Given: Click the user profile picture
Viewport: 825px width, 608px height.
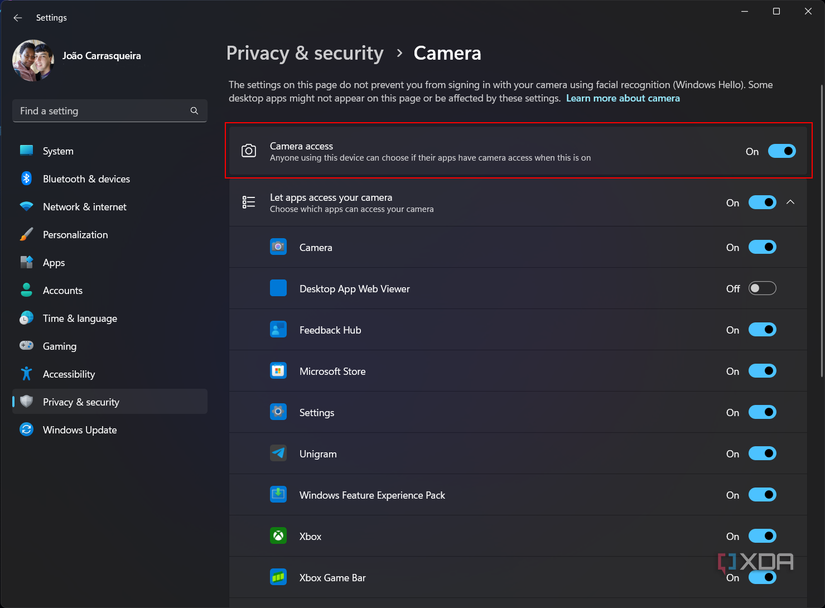Looking at the screenshot, I should (32, 61).
